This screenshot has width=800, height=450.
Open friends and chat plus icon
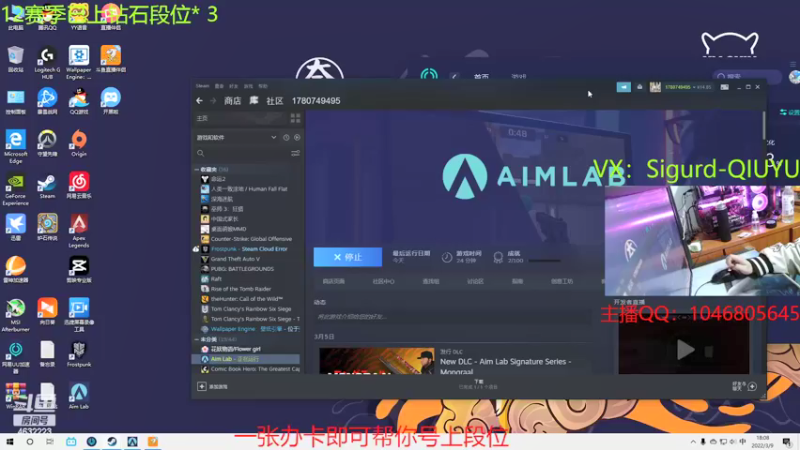[752, 386]
